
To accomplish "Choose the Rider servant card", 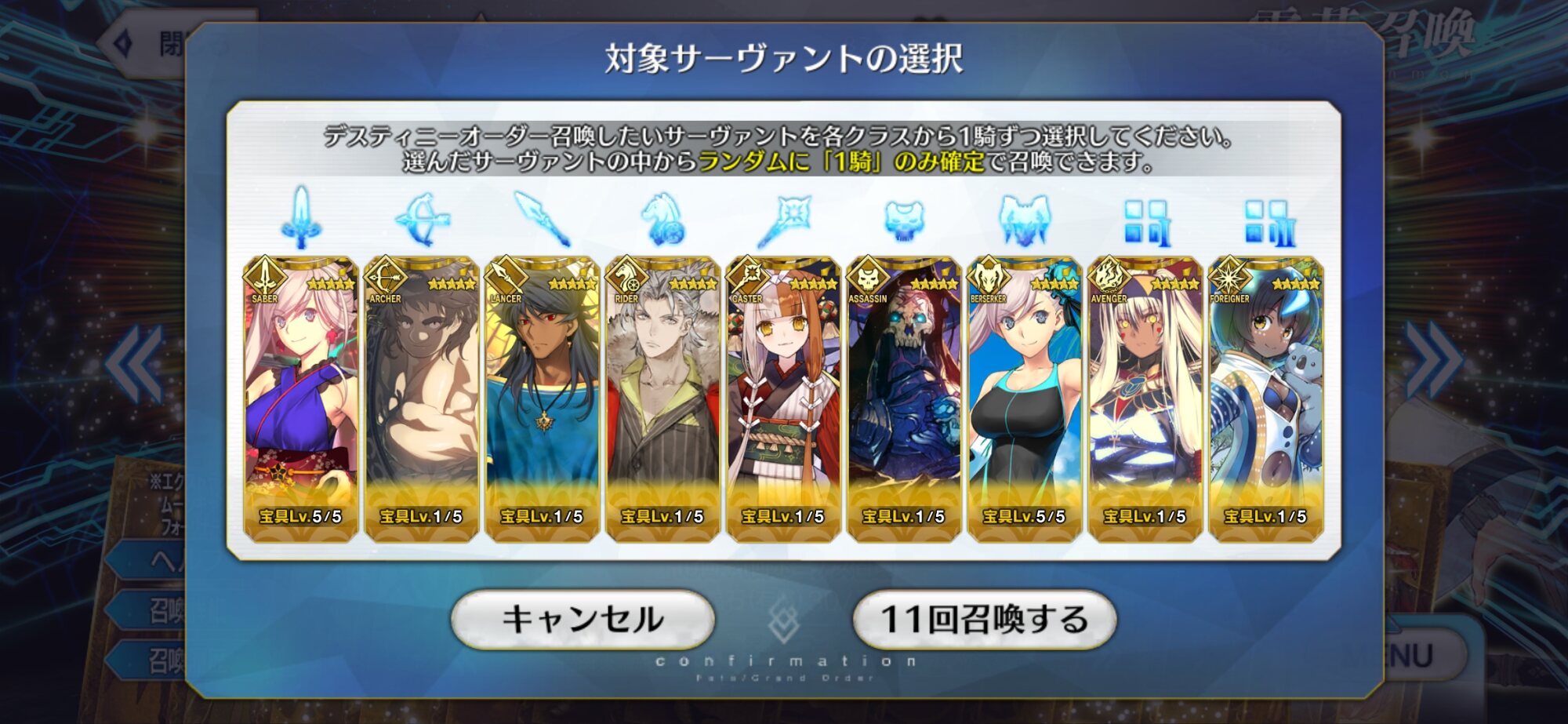I will (662, 399).
